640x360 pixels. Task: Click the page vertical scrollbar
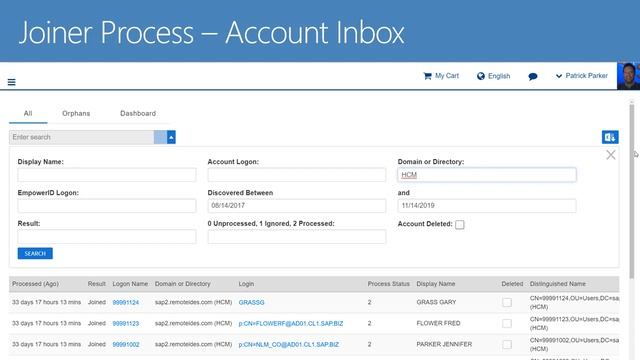coord(632,192)
